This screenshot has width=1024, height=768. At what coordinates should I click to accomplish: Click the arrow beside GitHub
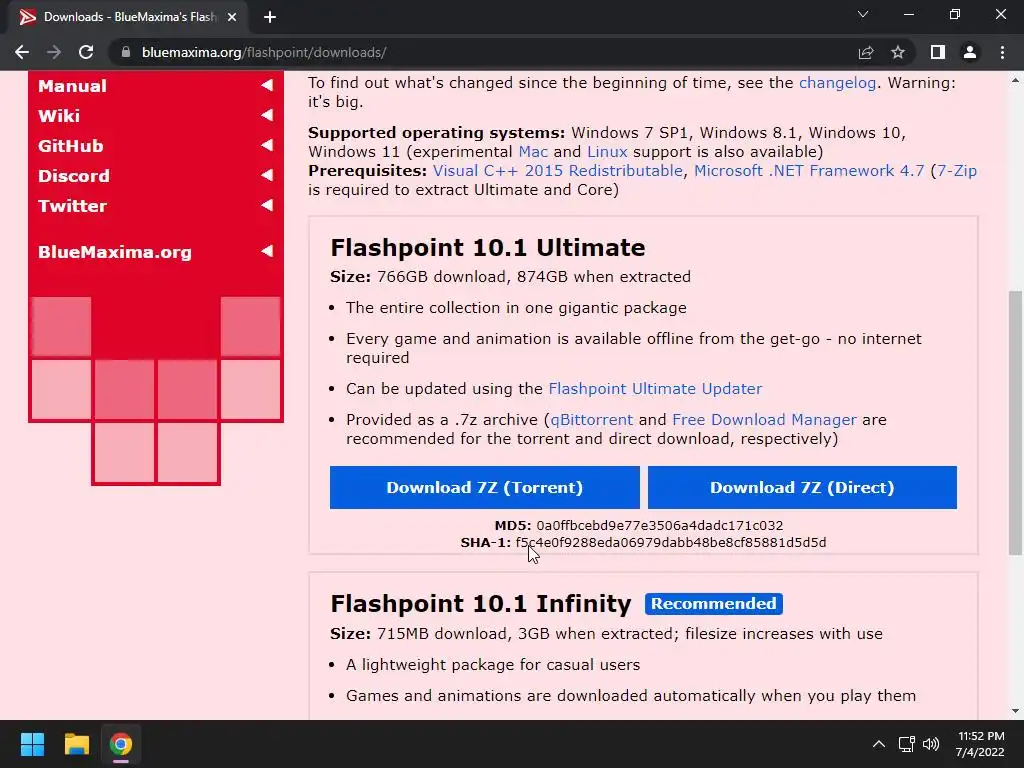click(x=266, y=145)
